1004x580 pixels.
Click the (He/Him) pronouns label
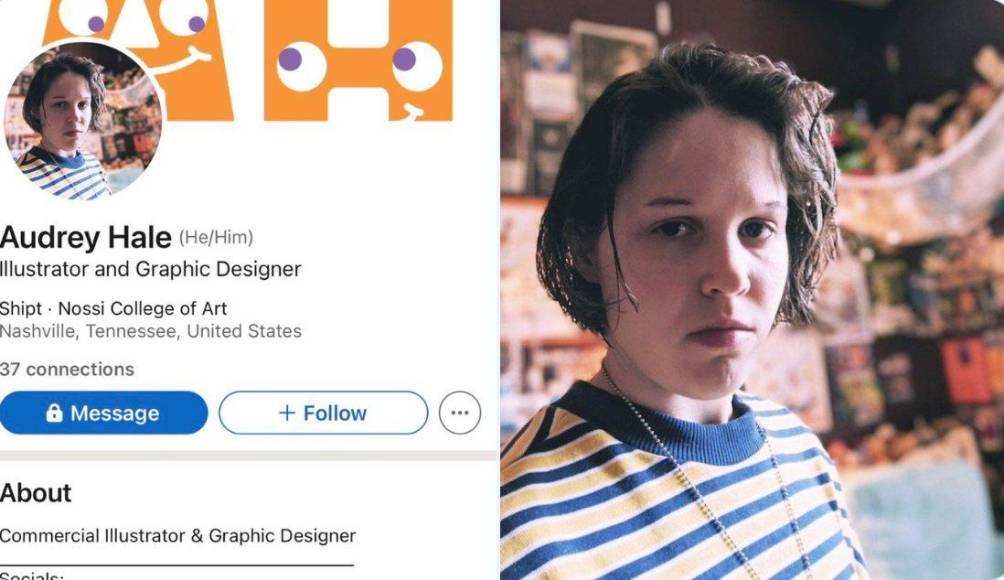tap(216, 238)
